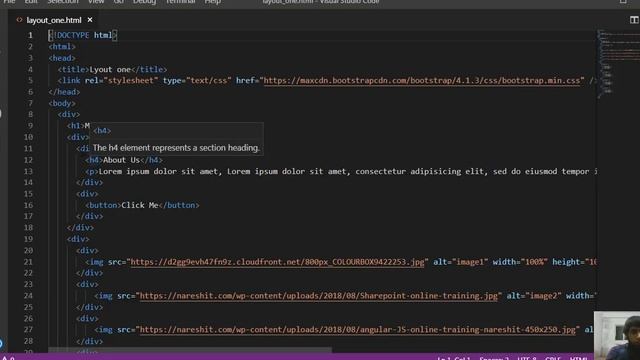Screen dimensions: 640x360
Task: Click the webcam video thumbnail
Action: pyautogui.click(x=617, y=336)
